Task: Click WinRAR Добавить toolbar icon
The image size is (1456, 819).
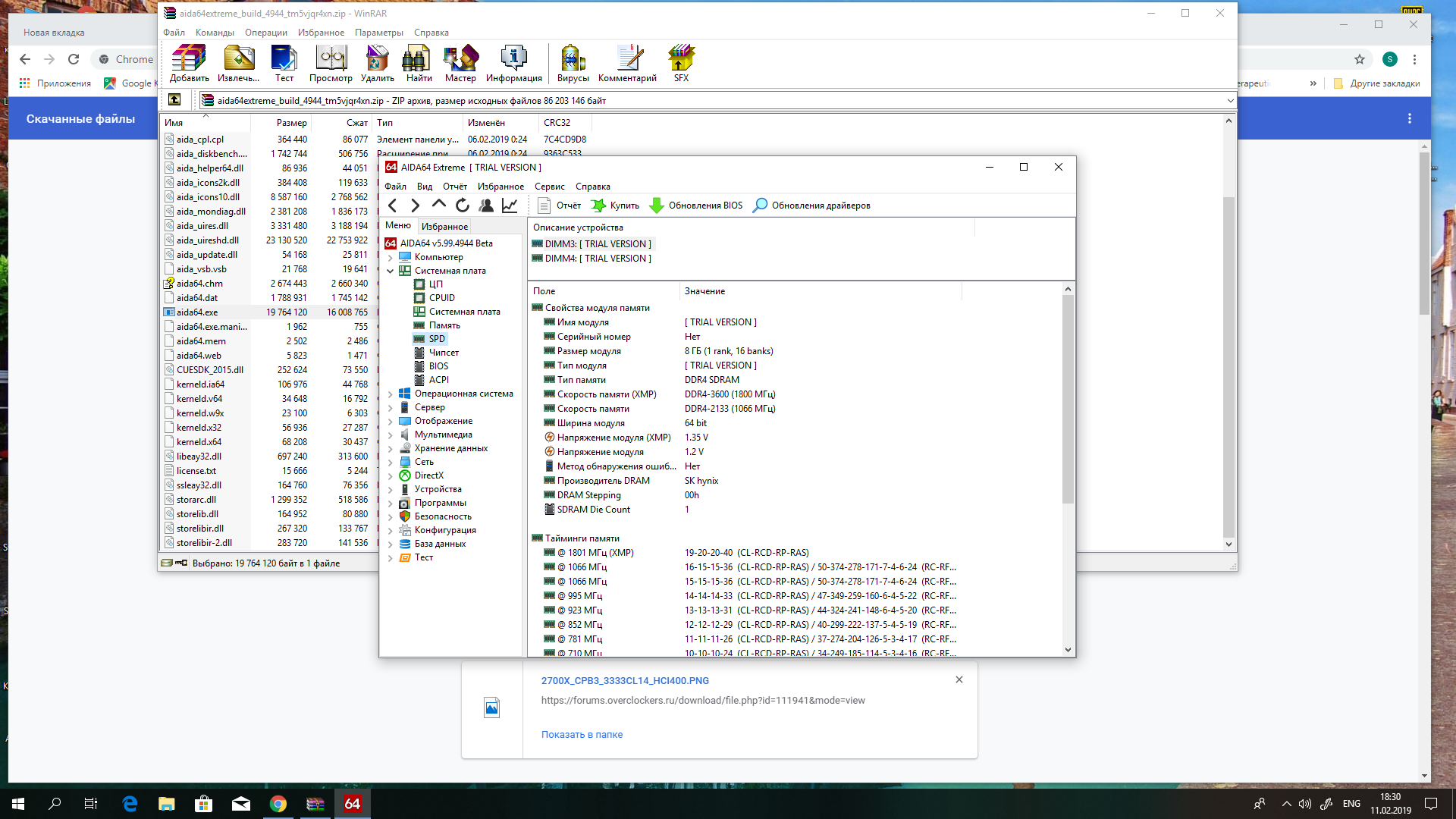Action: point(189,59)
